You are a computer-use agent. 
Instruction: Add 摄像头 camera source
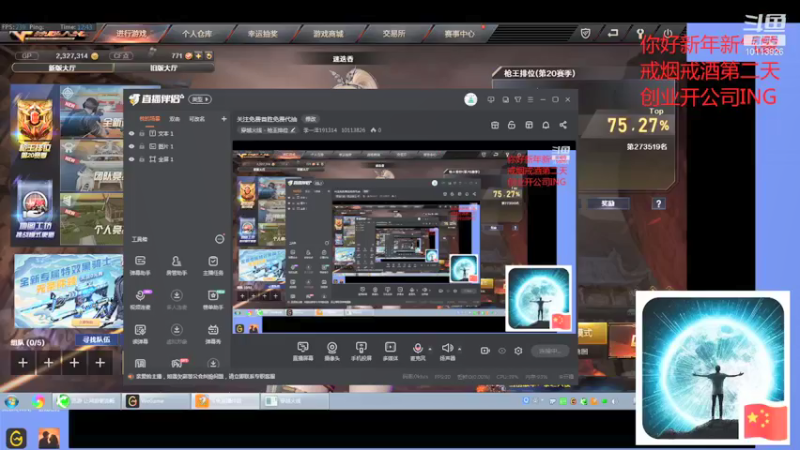click(332, 351)
